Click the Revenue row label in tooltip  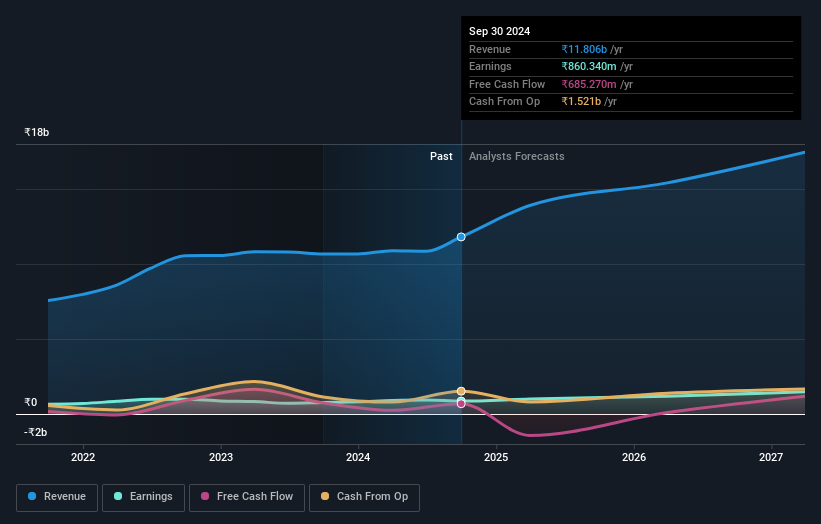click(x=490, y=49)
